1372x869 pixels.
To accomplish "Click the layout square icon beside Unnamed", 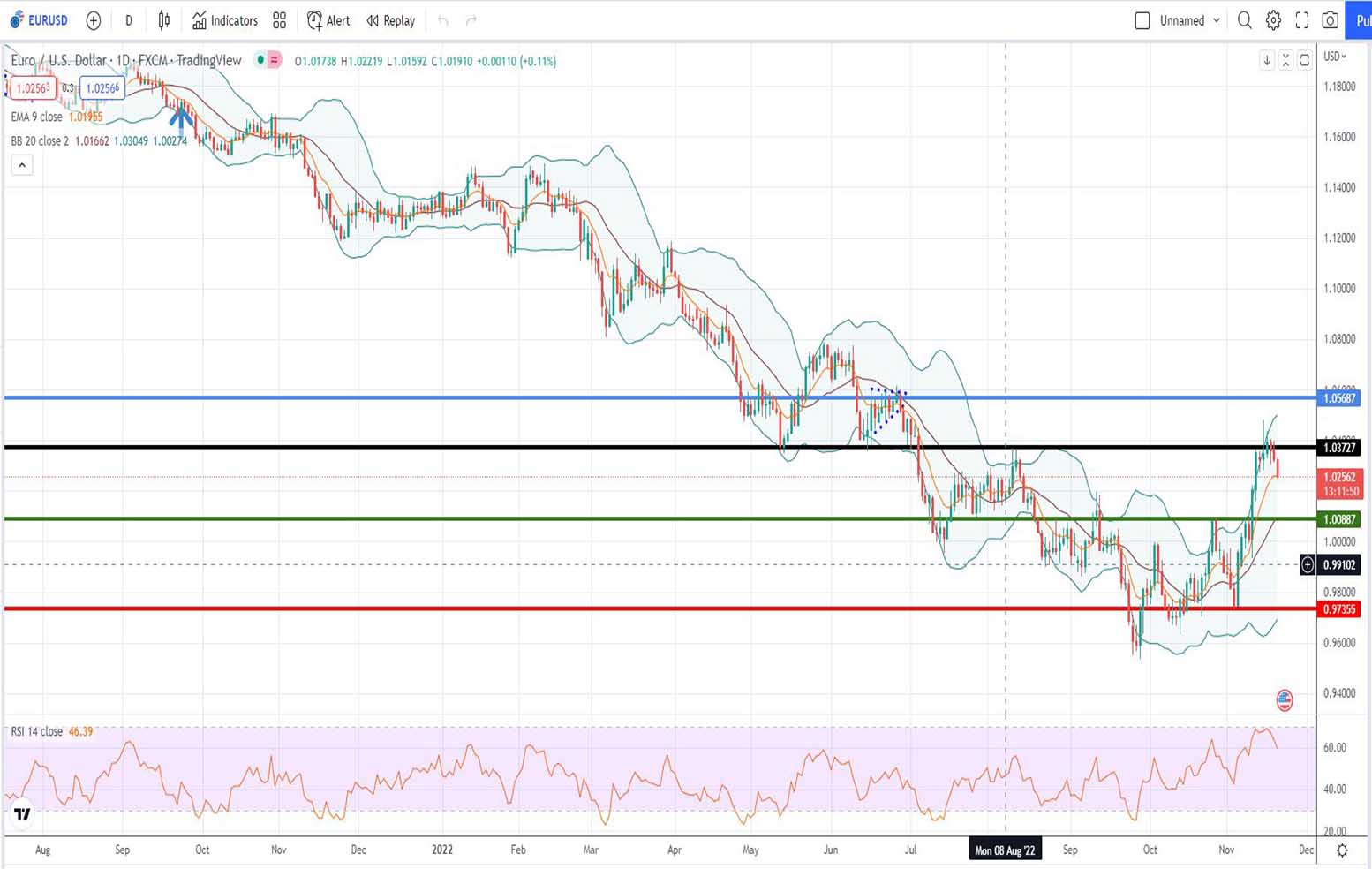I will (1142, 20).
